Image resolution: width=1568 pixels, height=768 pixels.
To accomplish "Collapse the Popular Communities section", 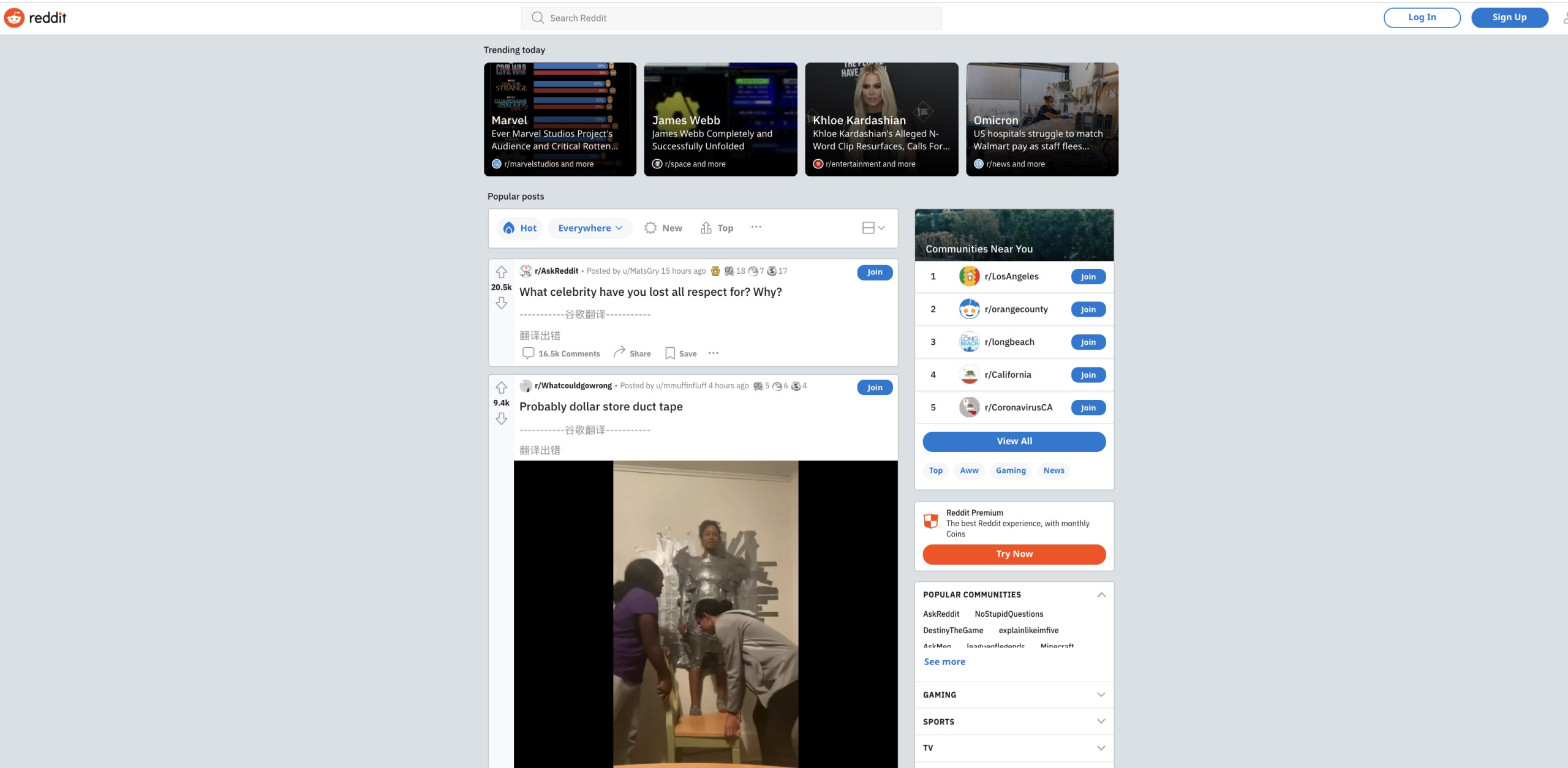I will click(1101, 595).
